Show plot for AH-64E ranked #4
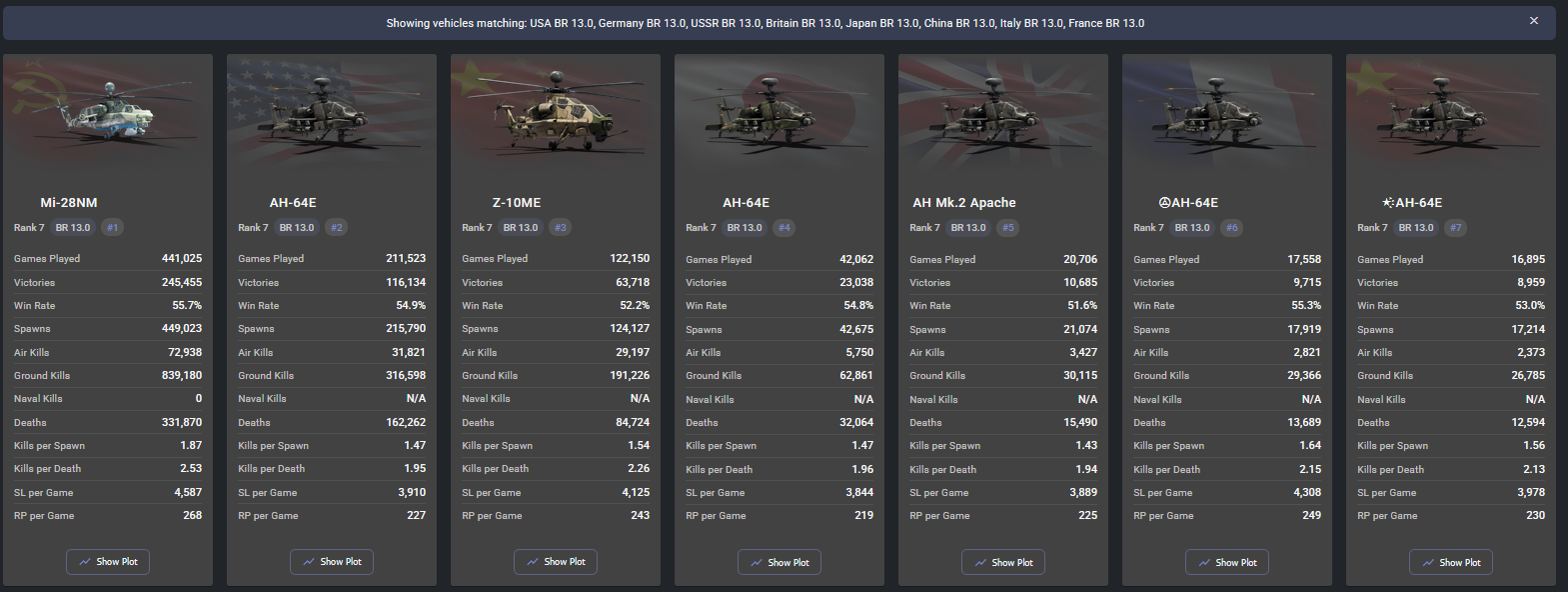Image resolution: width=1568 pixels, height=592 pixels. coord(780,563)
